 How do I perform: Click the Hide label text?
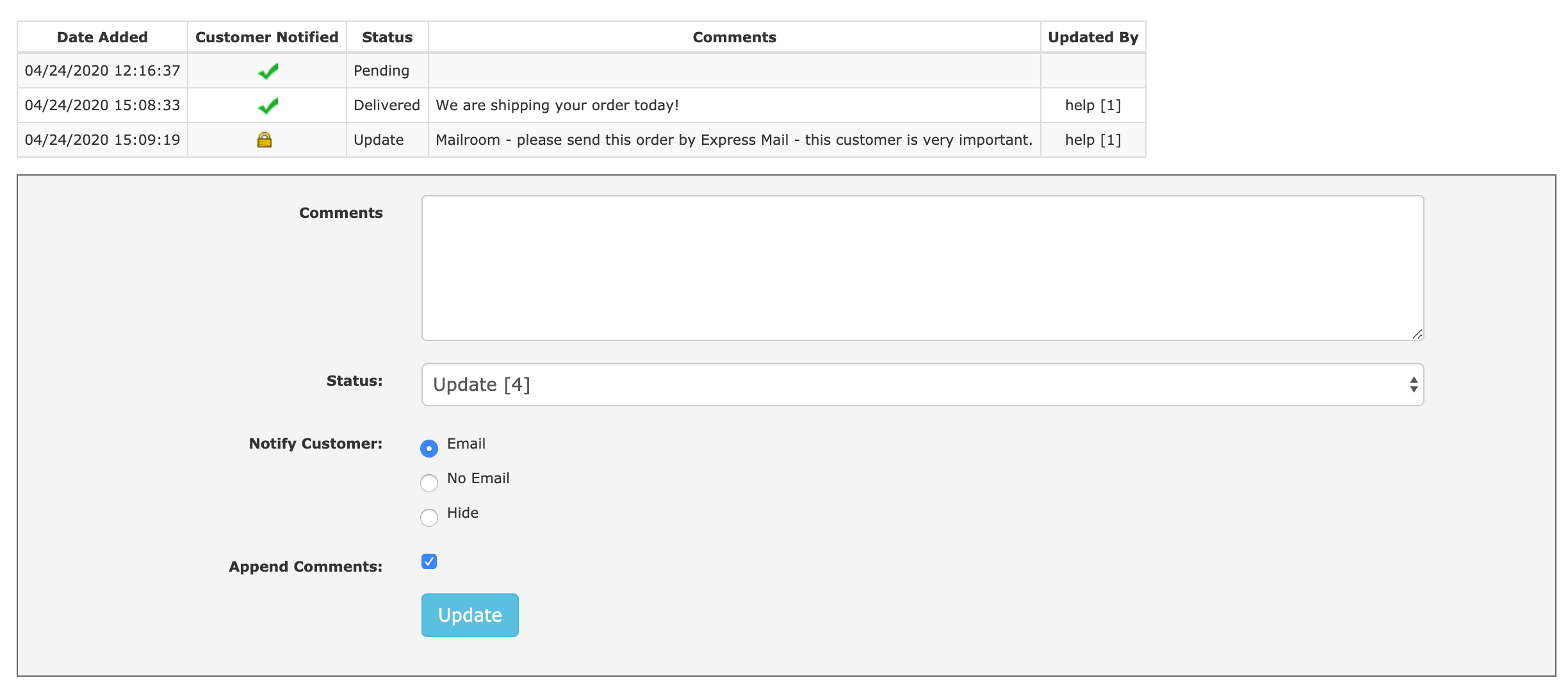tap(462, 513)
